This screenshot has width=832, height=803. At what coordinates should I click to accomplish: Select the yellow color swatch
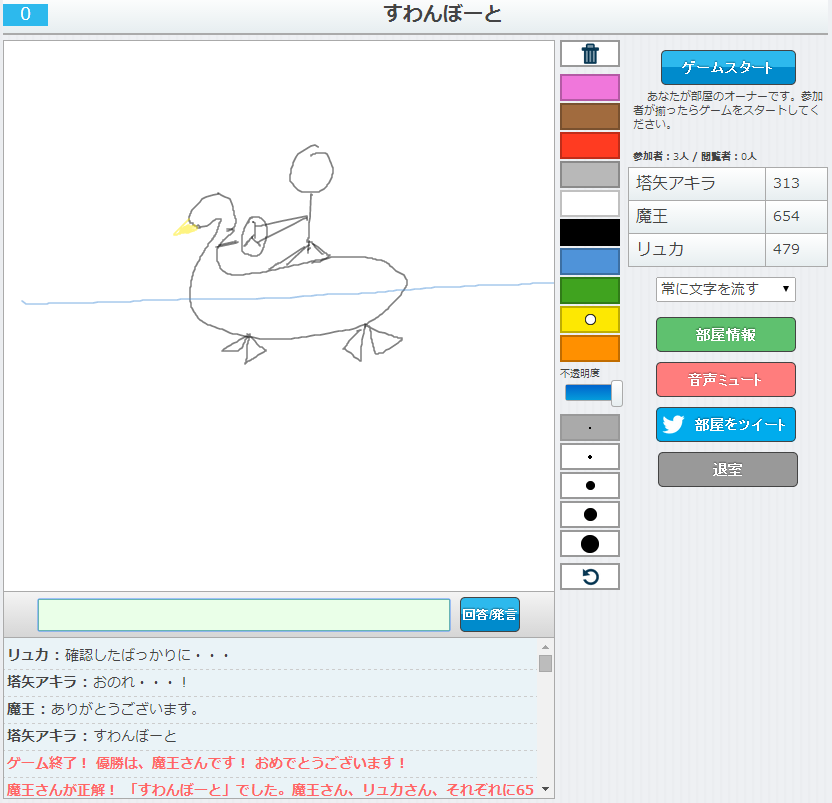pyautogui.click(x=590, y=320)
